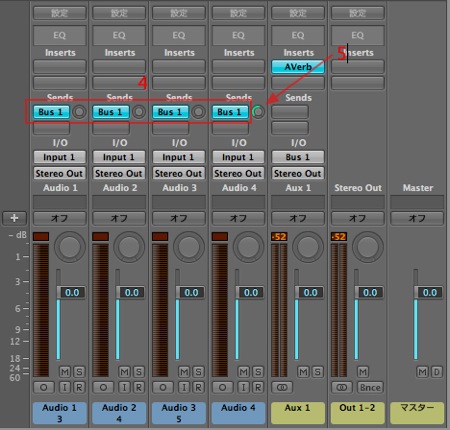This screenshot has height=430, width=450.
Task: Click mono format icon on Audio 1
Action: click(x=44, y=387)
